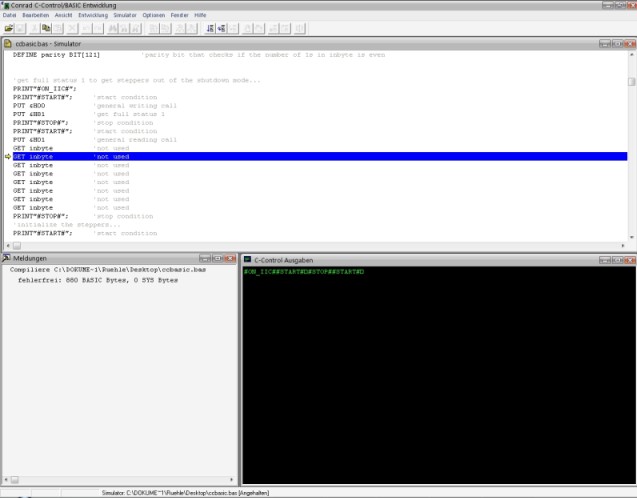Click the Open file toolbar icon

(x=9, y=28)
